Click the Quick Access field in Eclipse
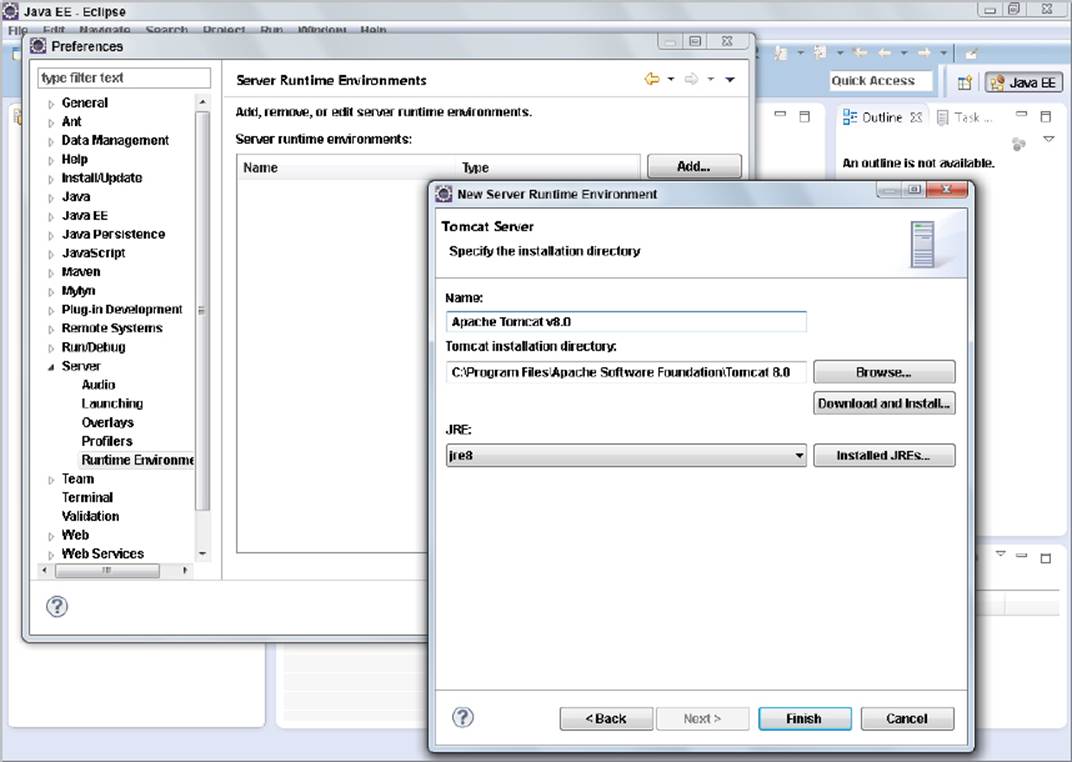Screen dimensions: 1072x762 click(881, 81)
